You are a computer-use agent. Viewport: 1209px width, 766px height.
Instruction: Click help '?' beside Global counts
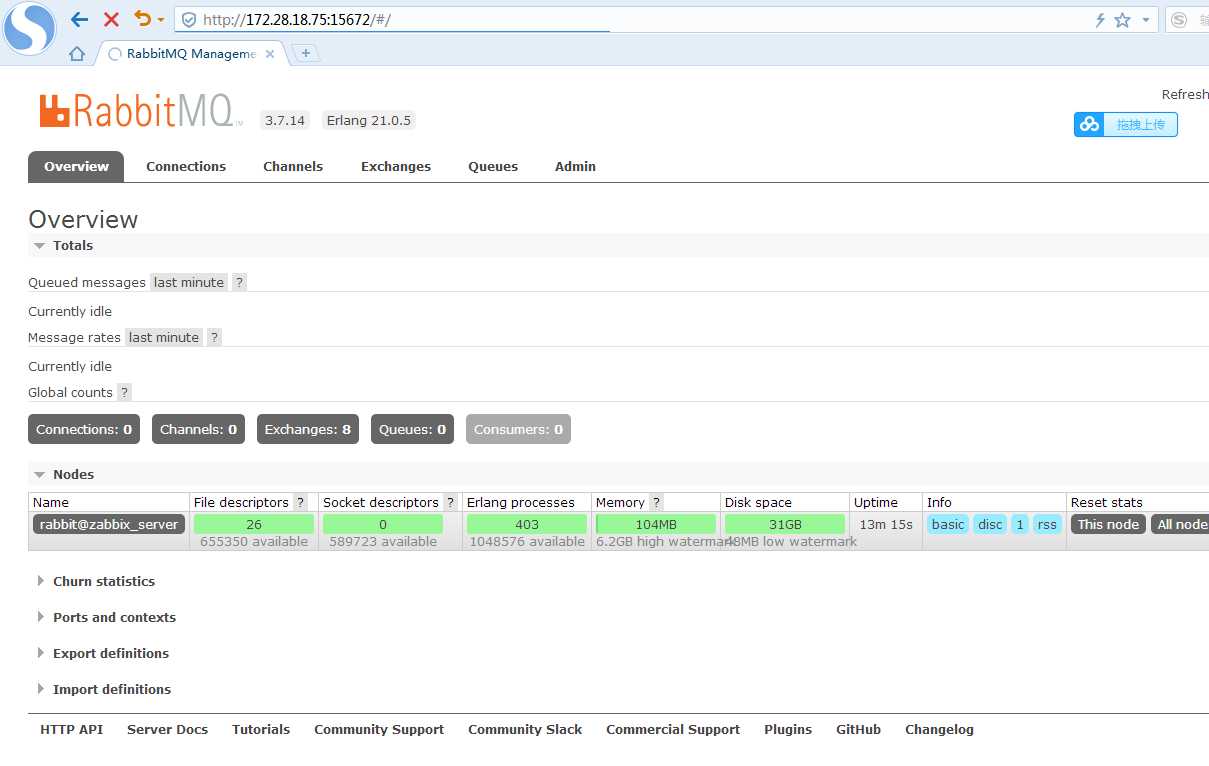tap(124, 393)
